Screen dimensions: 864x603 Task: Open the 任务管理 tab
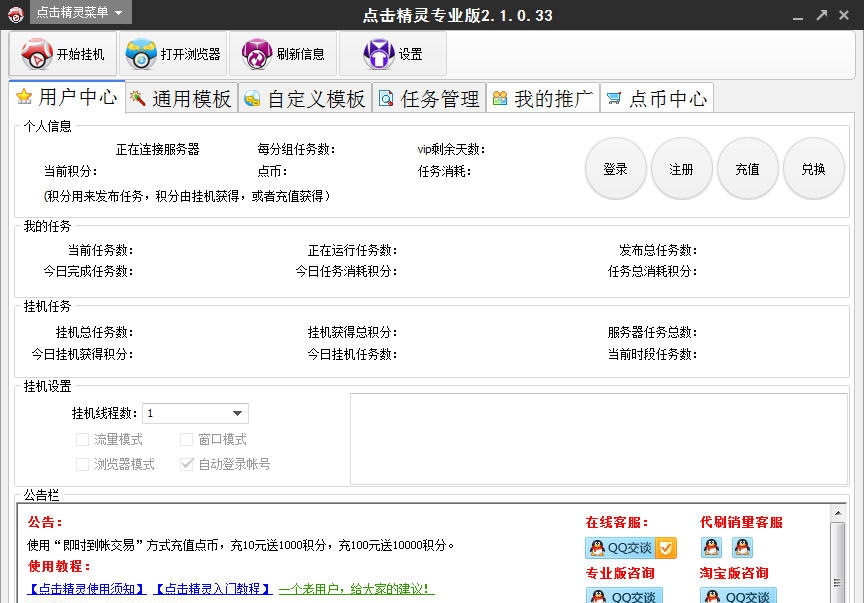point(429,98)
